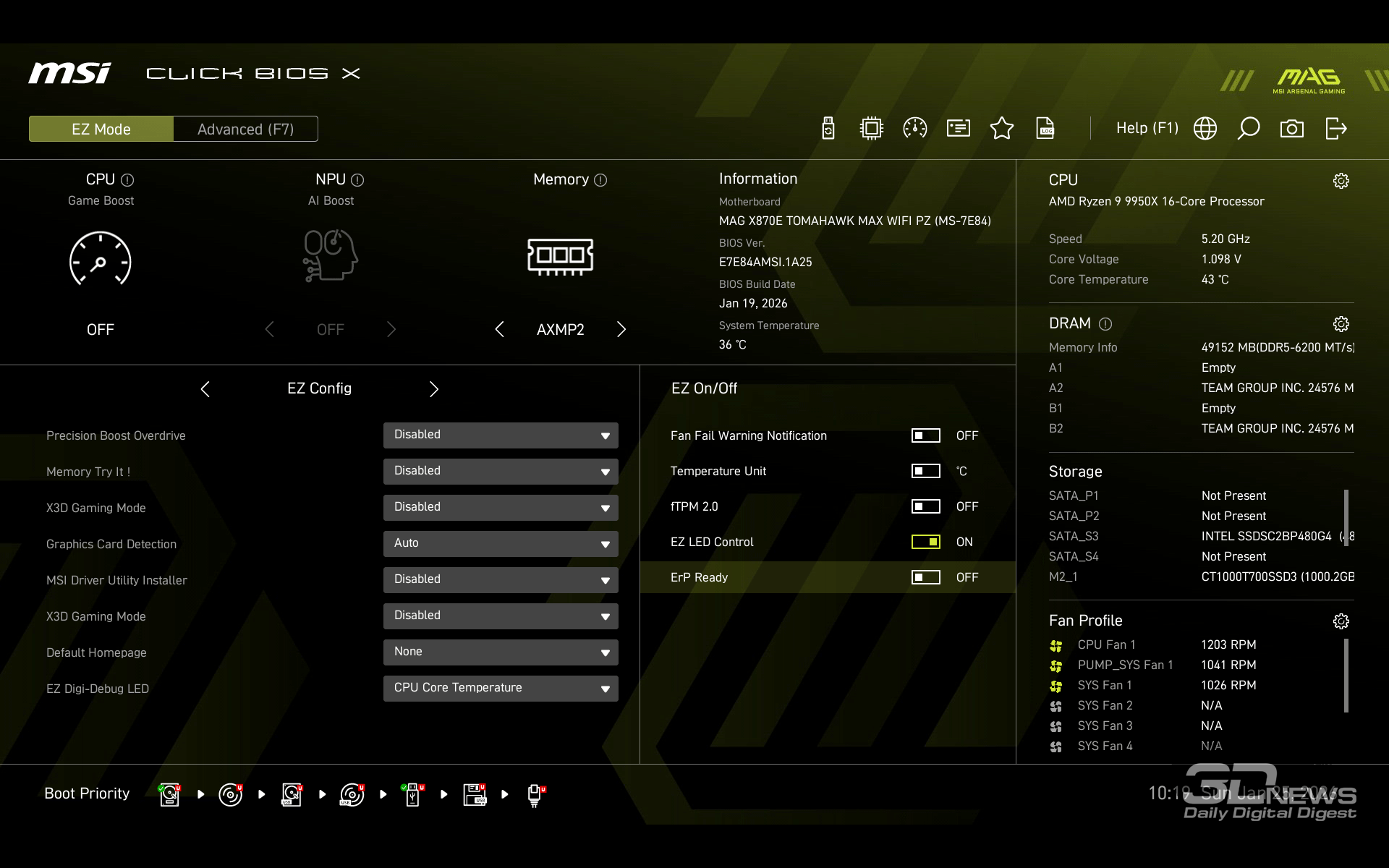Click the Help (F1) button

coord(1147,129)
